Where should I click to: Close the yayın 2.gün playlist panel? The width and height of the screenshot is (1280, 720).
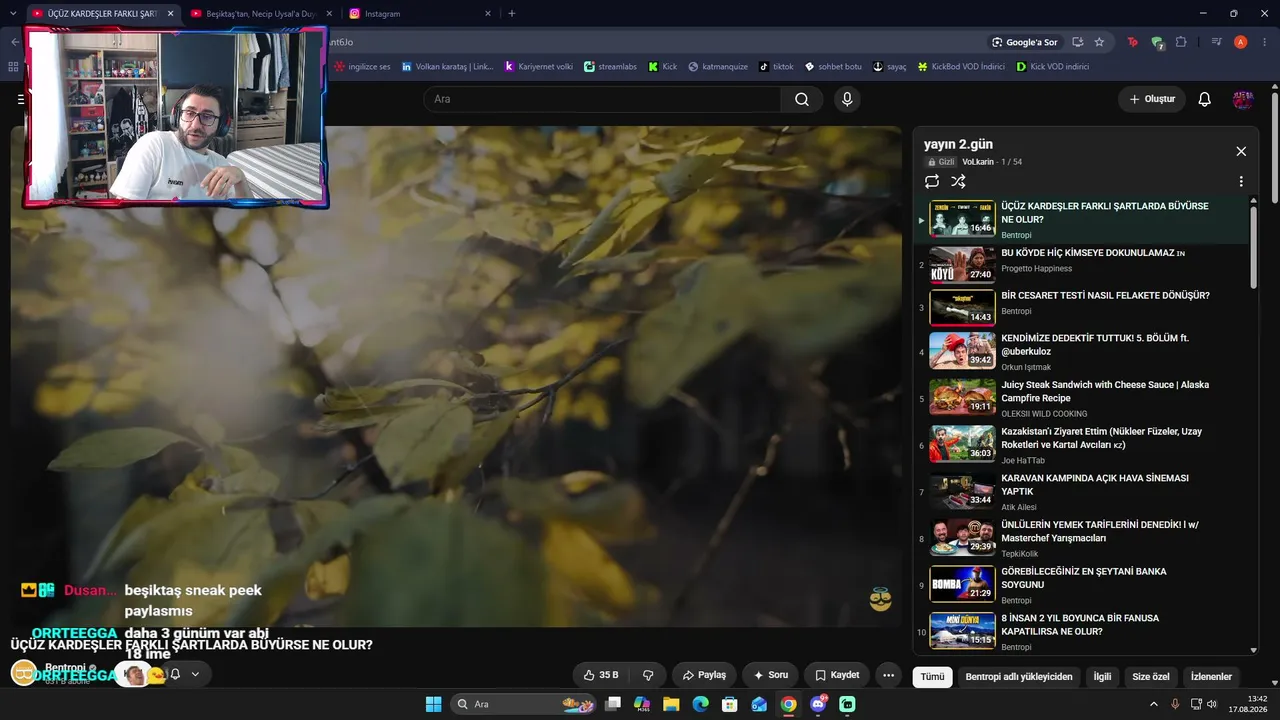(1241, 151)
